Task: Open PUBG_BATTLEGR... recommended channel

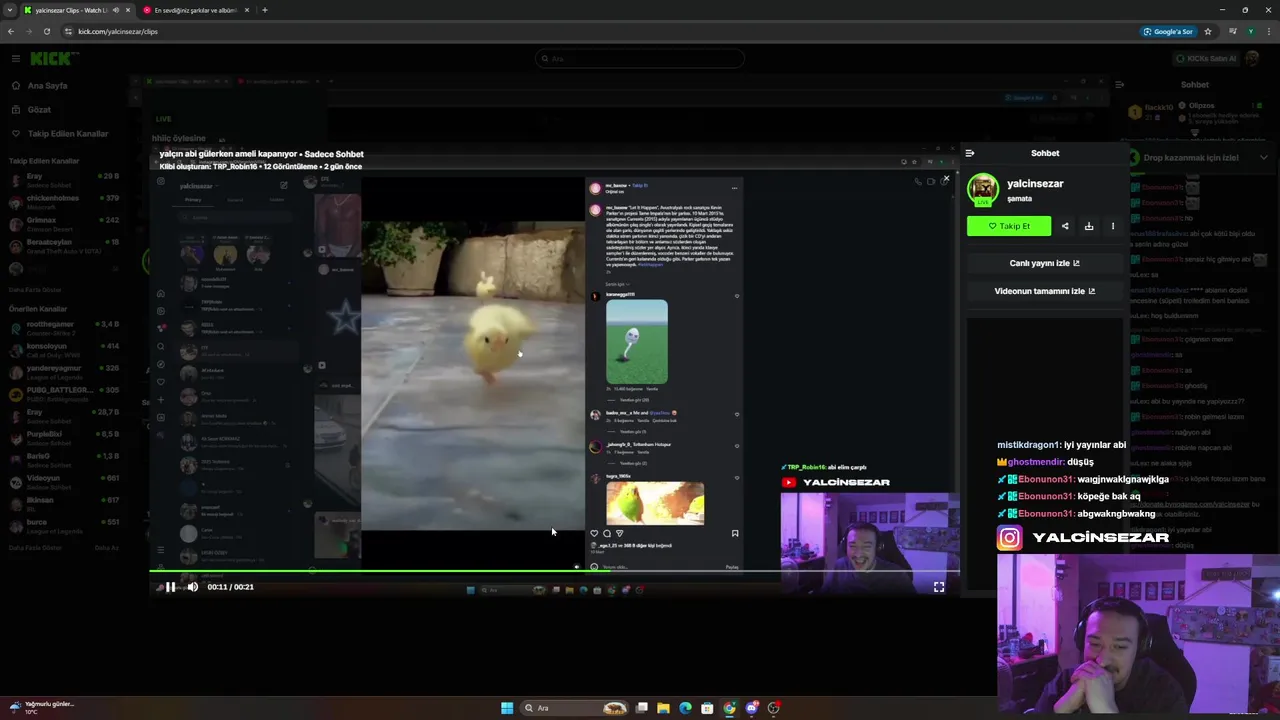Action: point(64,393)
